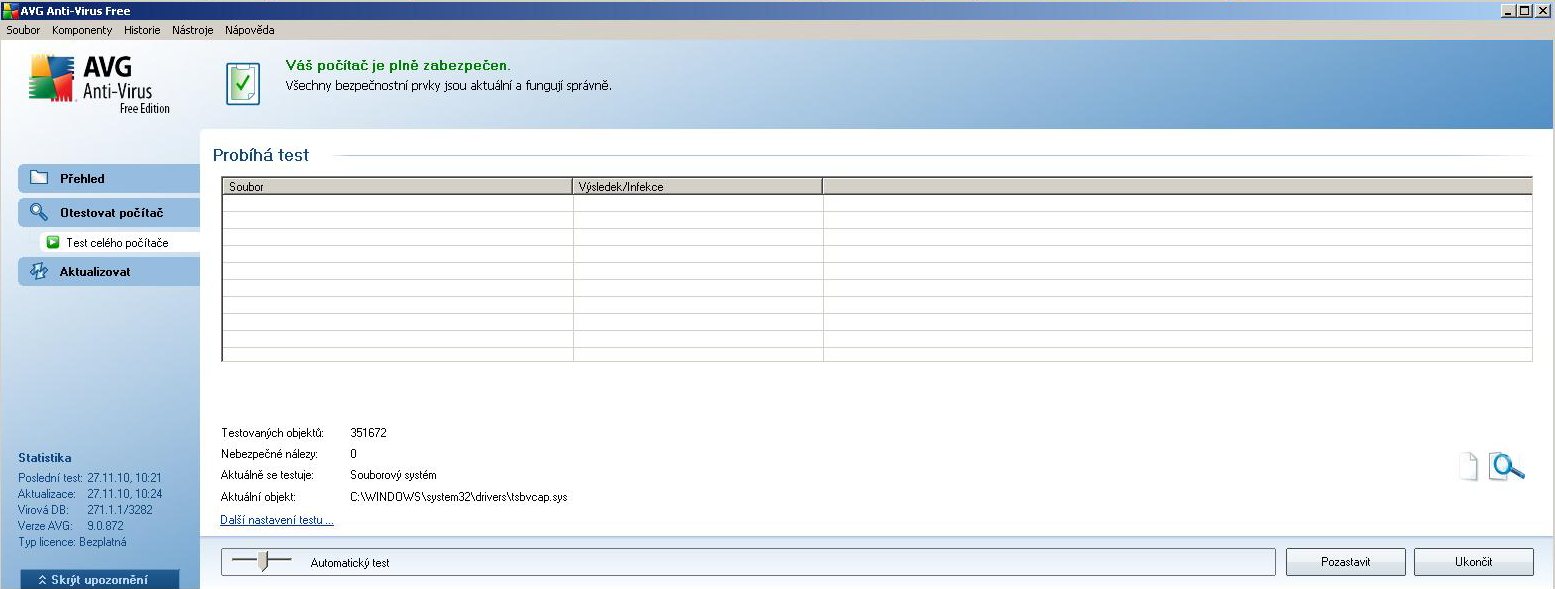Open the Nástroje menu

click(x=192, y=30)
